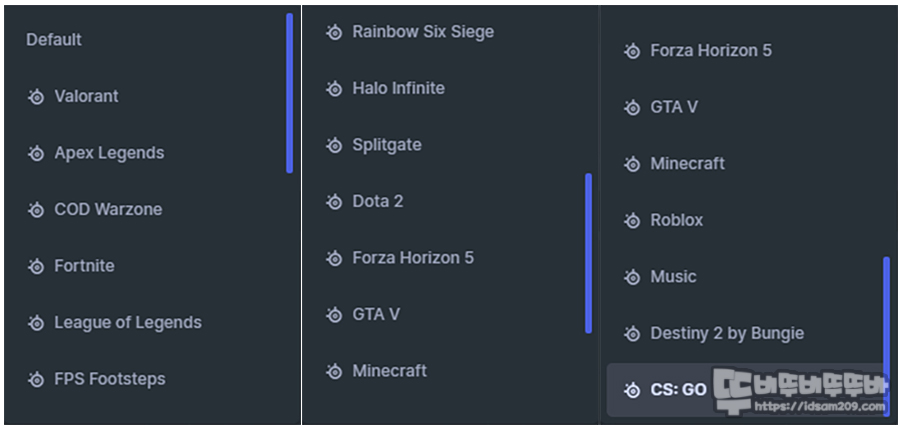Click the middle list's blue scrollbar
The image size is (900, 429).
click(588, 253)
